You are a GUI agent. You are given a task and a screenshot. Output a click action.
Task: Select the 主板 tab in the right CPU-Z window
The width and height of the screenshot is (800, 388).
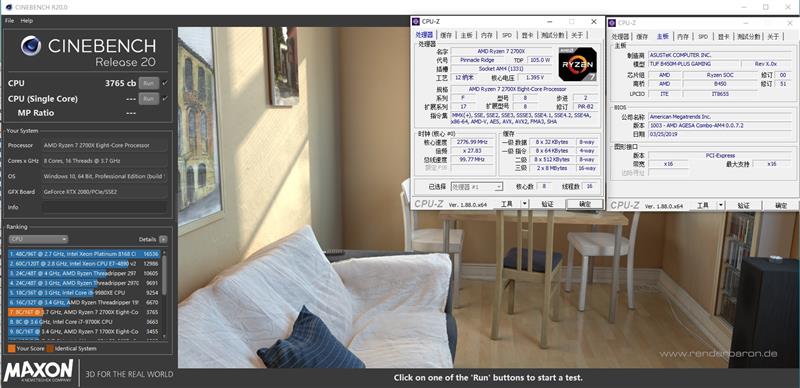[662, 36]
